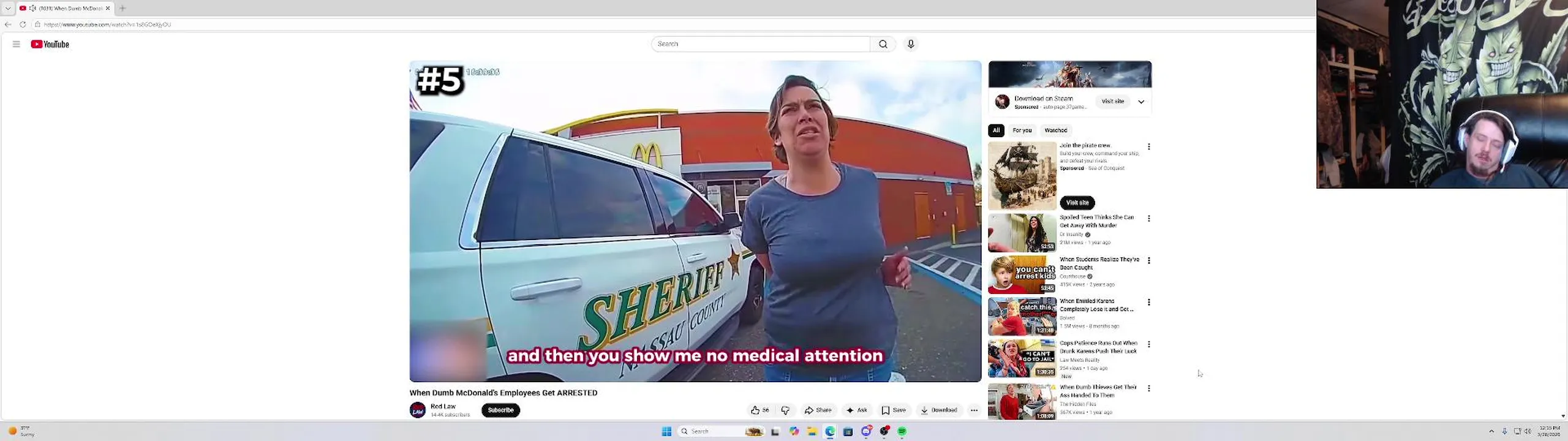Image resolution: width=1568 pixels, height=441 pixels.
Task: Open When Entitled Karens video thumbnail
Action: [x=1022, y=317]
